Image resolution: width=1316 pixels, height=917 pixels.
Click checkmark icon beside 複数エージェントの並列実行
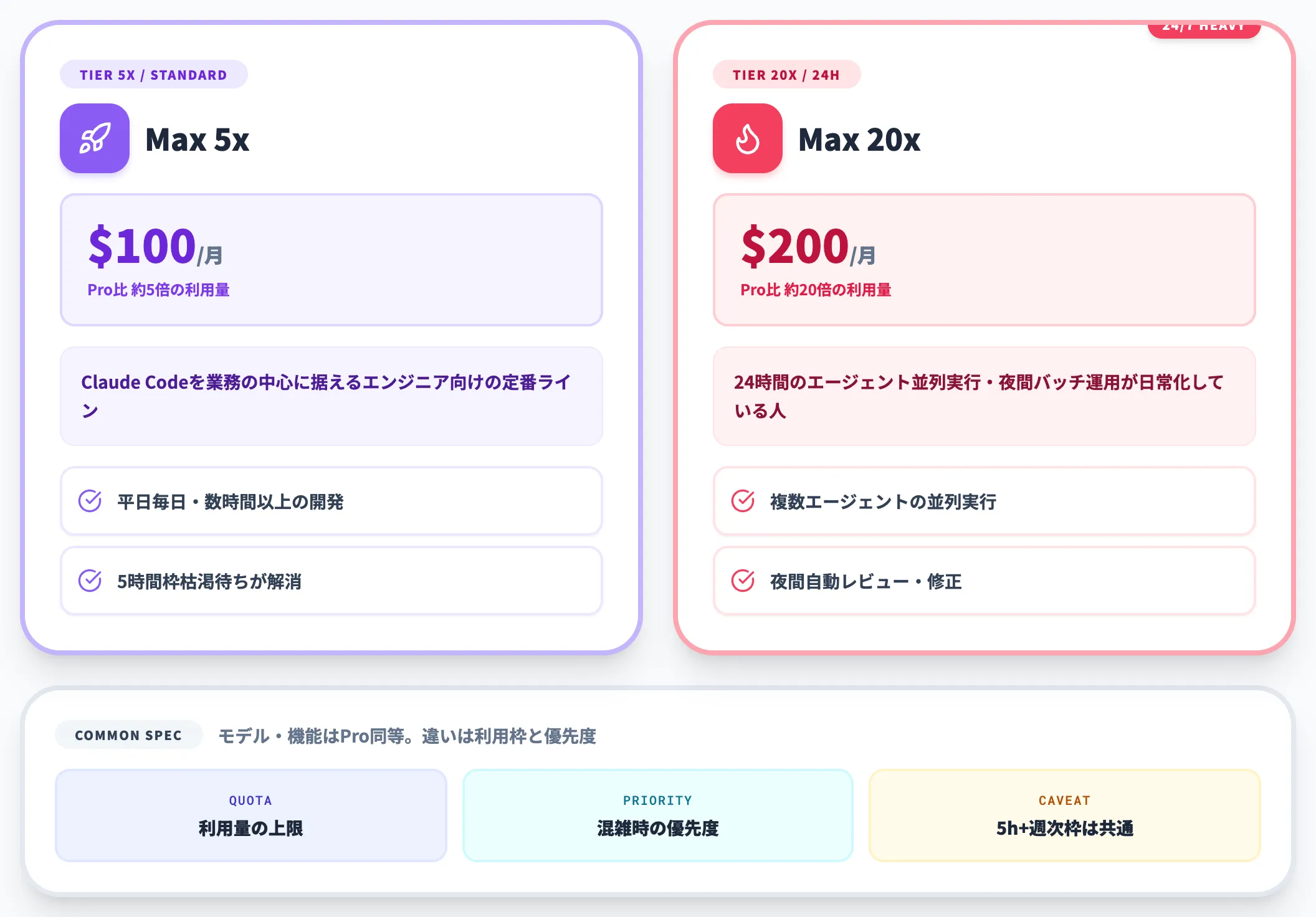coord(743,501)
